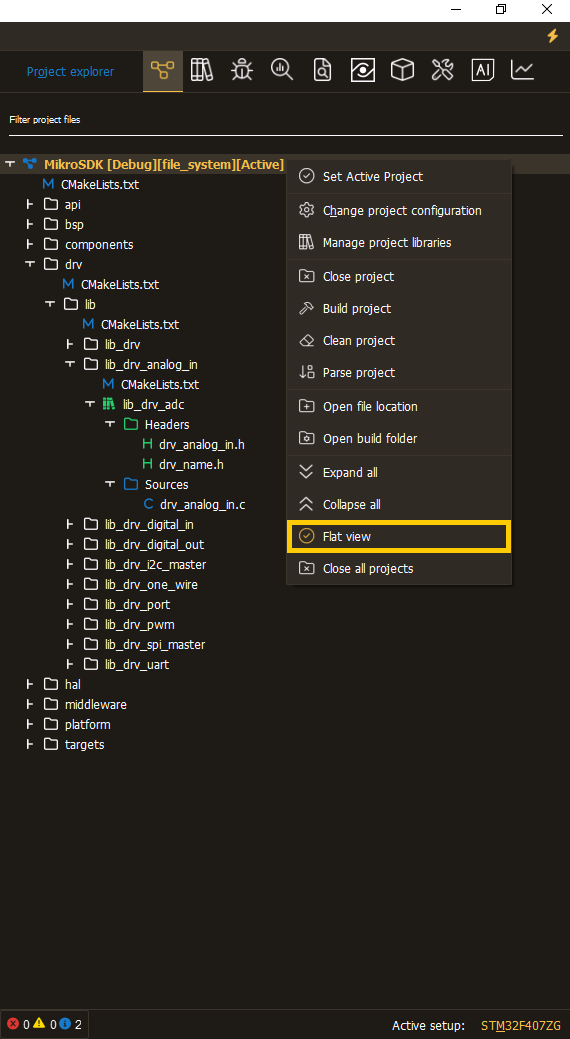Screen dimensions: 570x1039
Task: Select Expand all in context menu
Action: 398,472
